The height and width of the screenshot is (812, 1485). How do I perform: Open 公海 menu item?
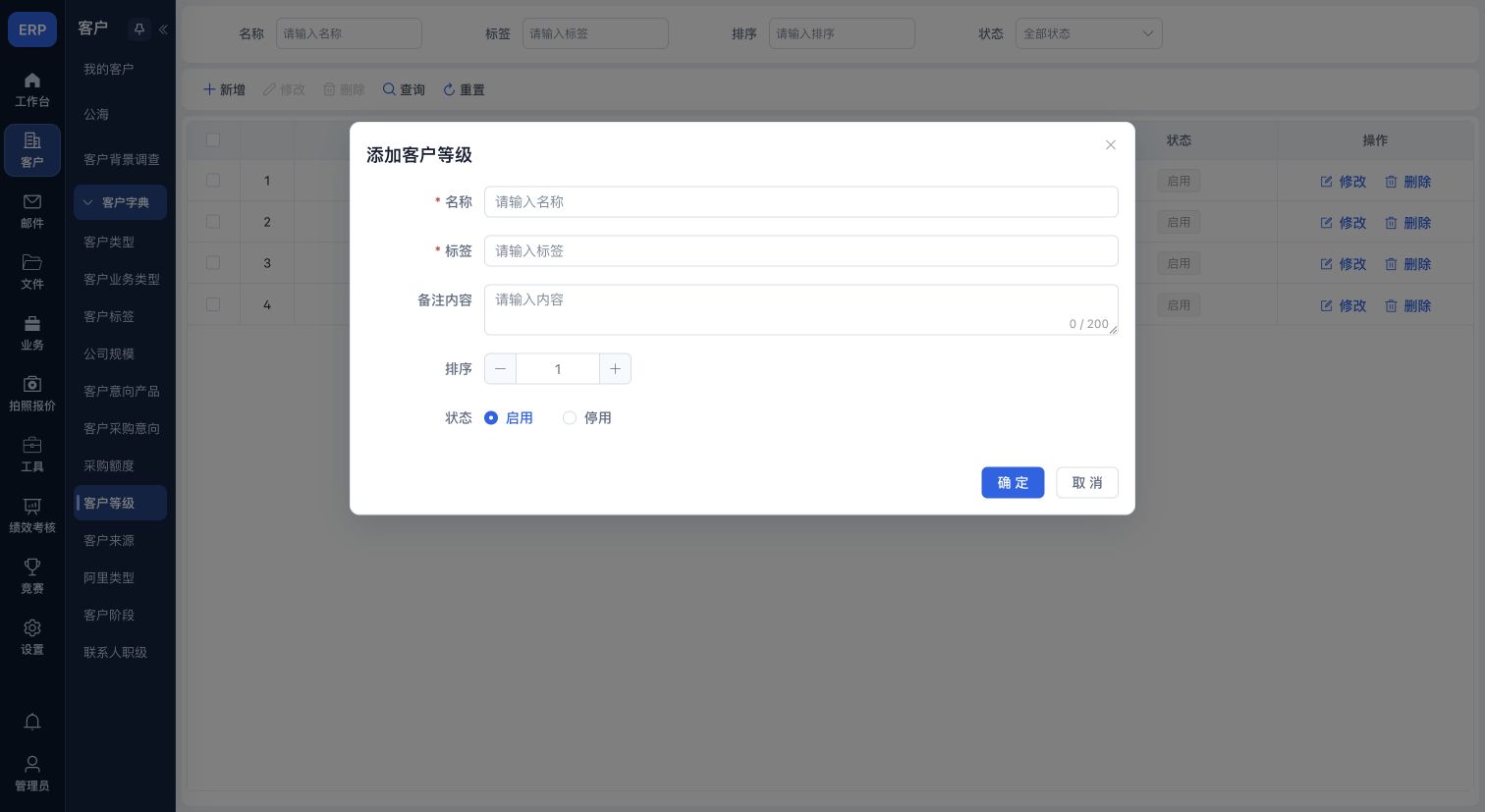click(x=96, y=115)
